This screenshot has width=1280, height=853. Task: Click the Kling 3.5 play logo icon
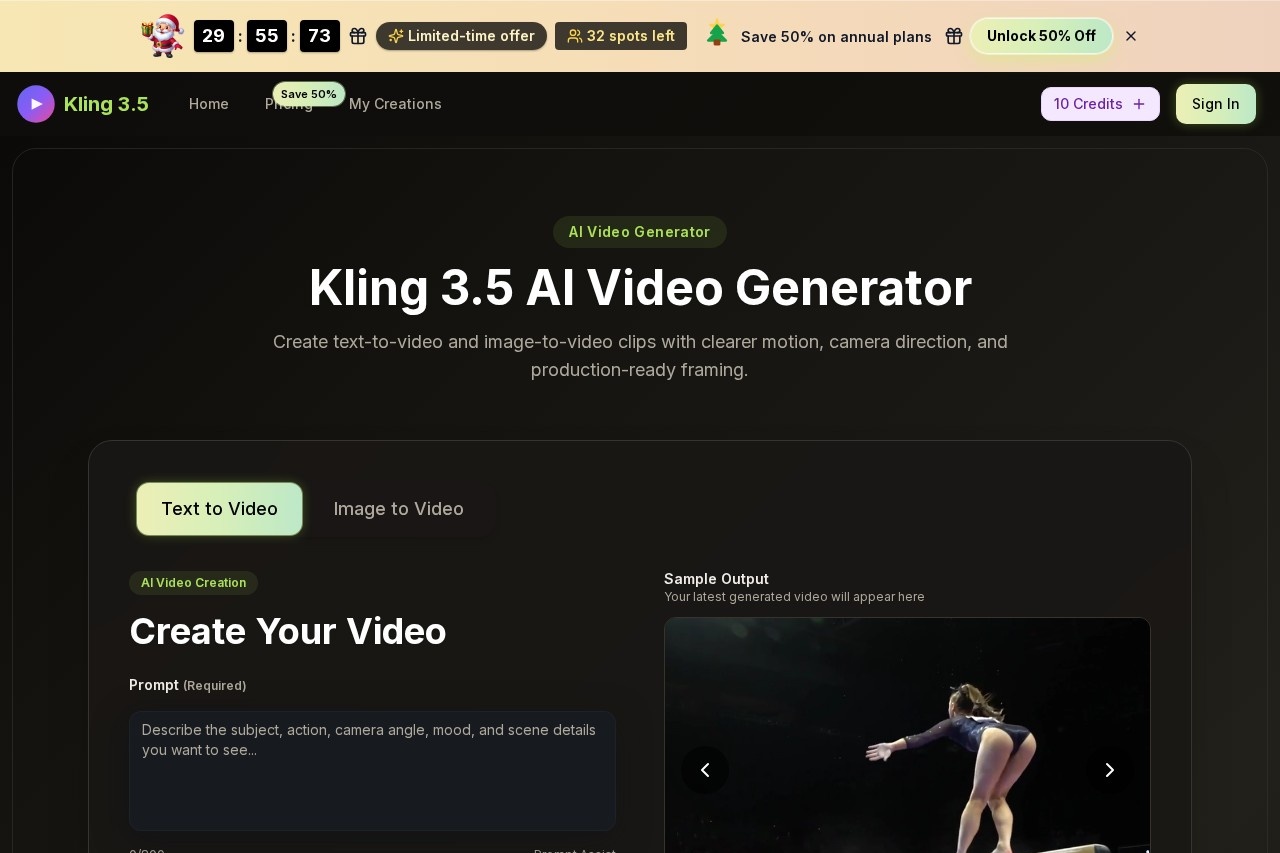(x=36, y=104)
